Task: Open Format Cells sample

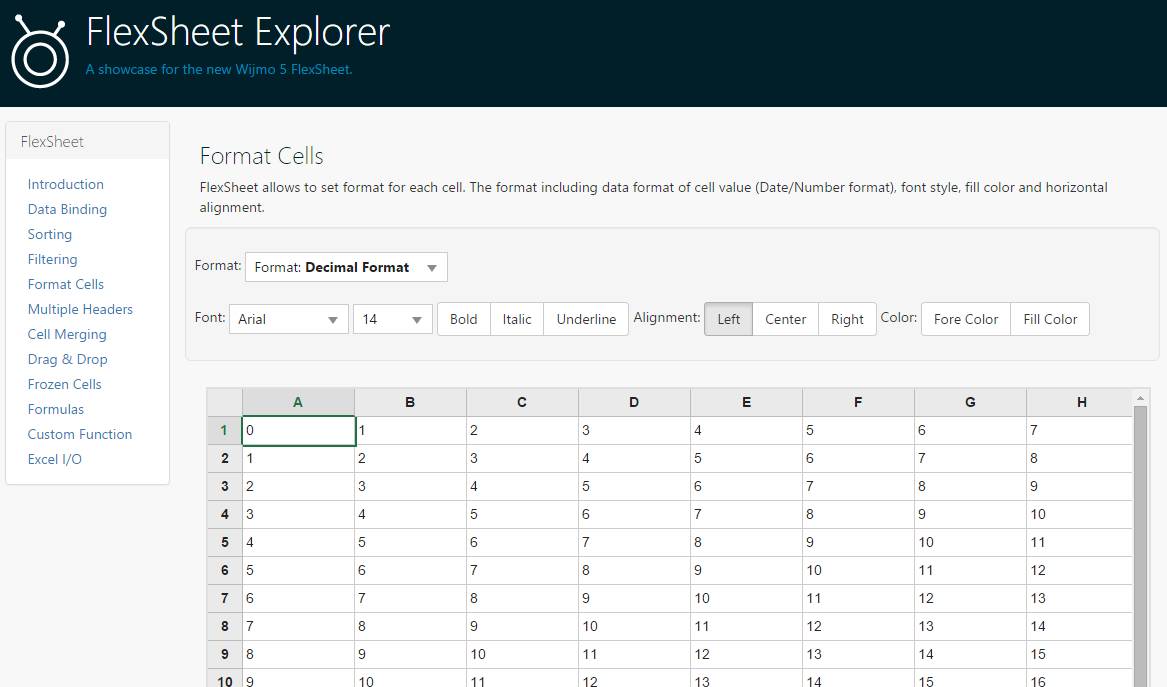Action: pyautogui.click(x=65, y=284)
